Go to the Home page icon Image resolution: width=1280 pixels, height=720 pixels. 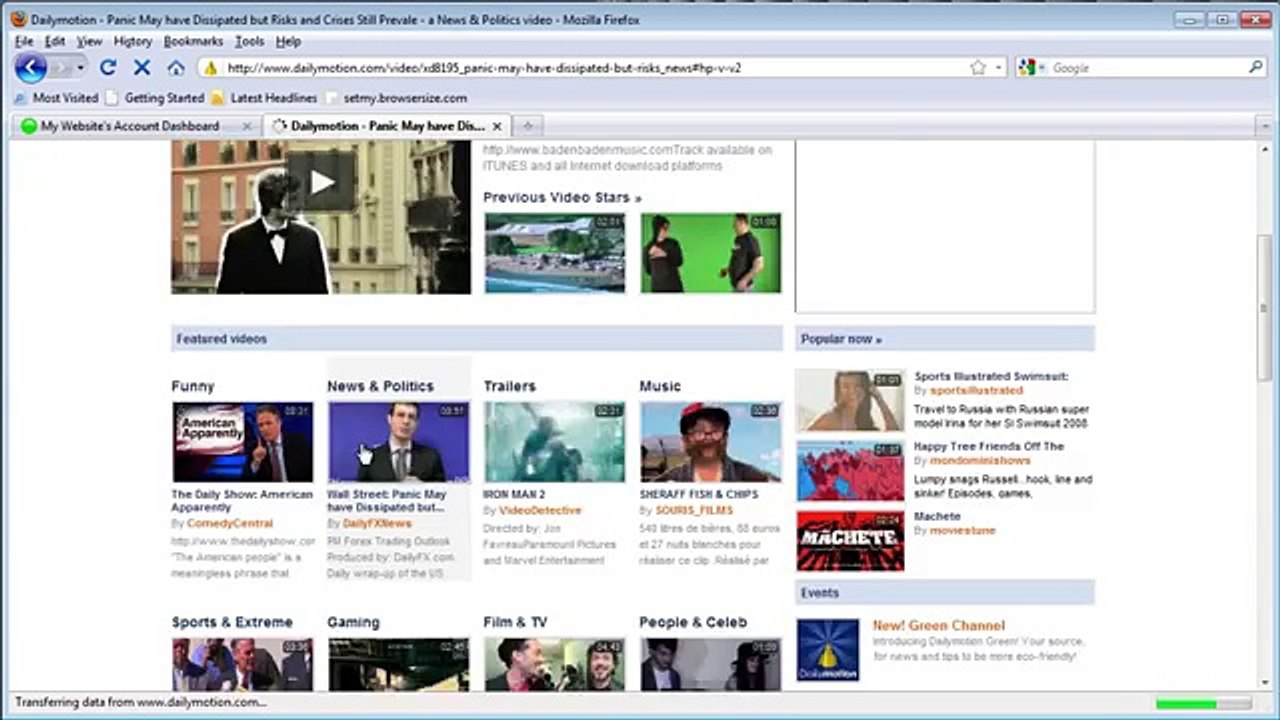click(x=176, y=68)
